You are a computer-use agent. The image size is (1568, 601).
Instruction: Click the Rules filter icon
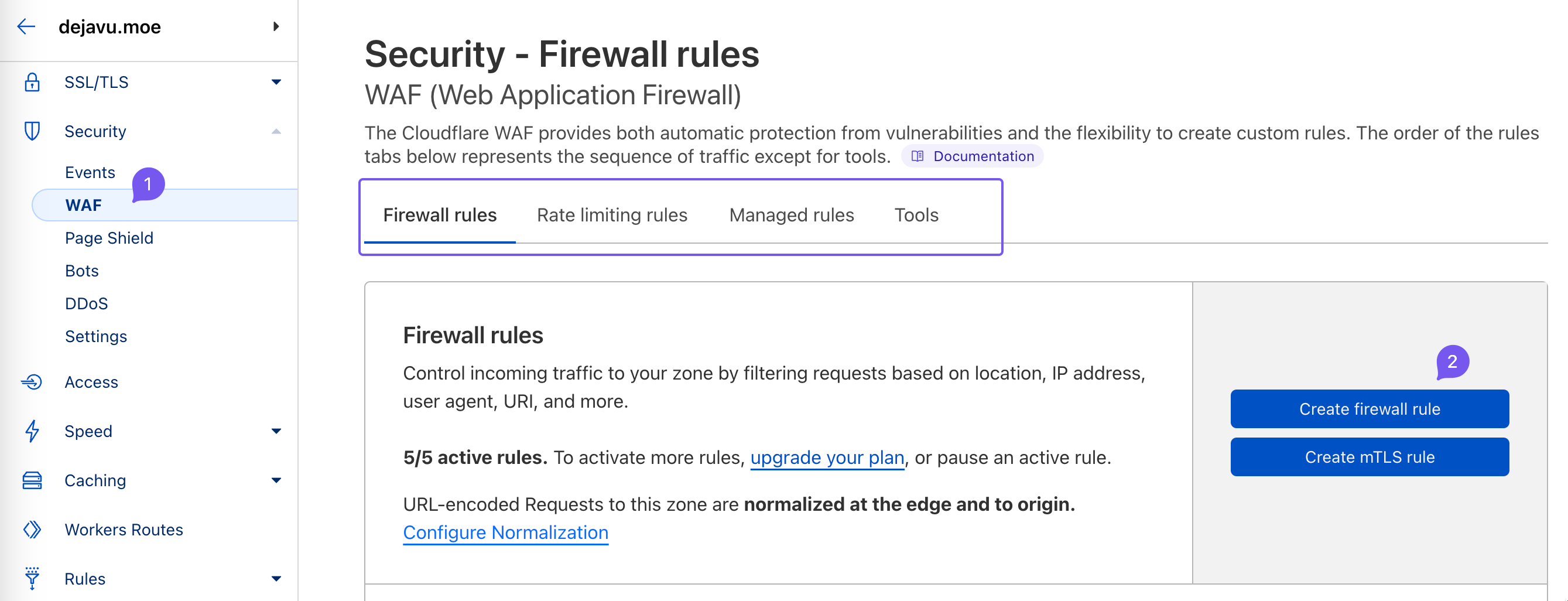[x=32, y=578]
